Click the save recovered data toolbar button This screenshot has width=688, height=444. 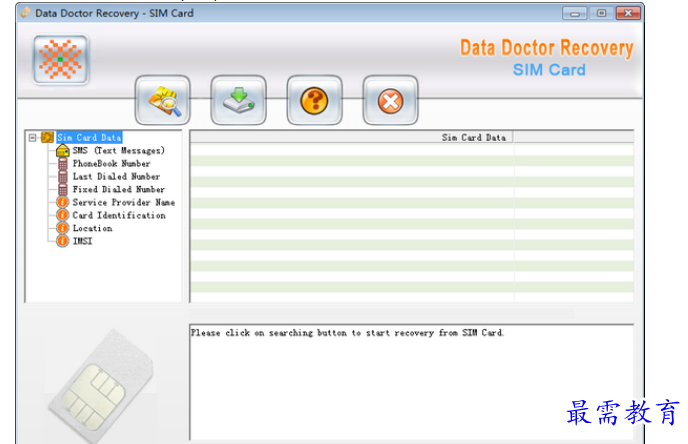(239, 100)
